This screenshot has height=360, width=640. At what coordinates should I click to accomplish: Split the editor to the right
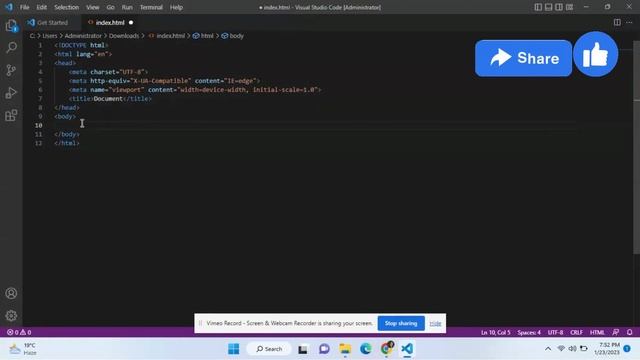[x=617, y=22]
